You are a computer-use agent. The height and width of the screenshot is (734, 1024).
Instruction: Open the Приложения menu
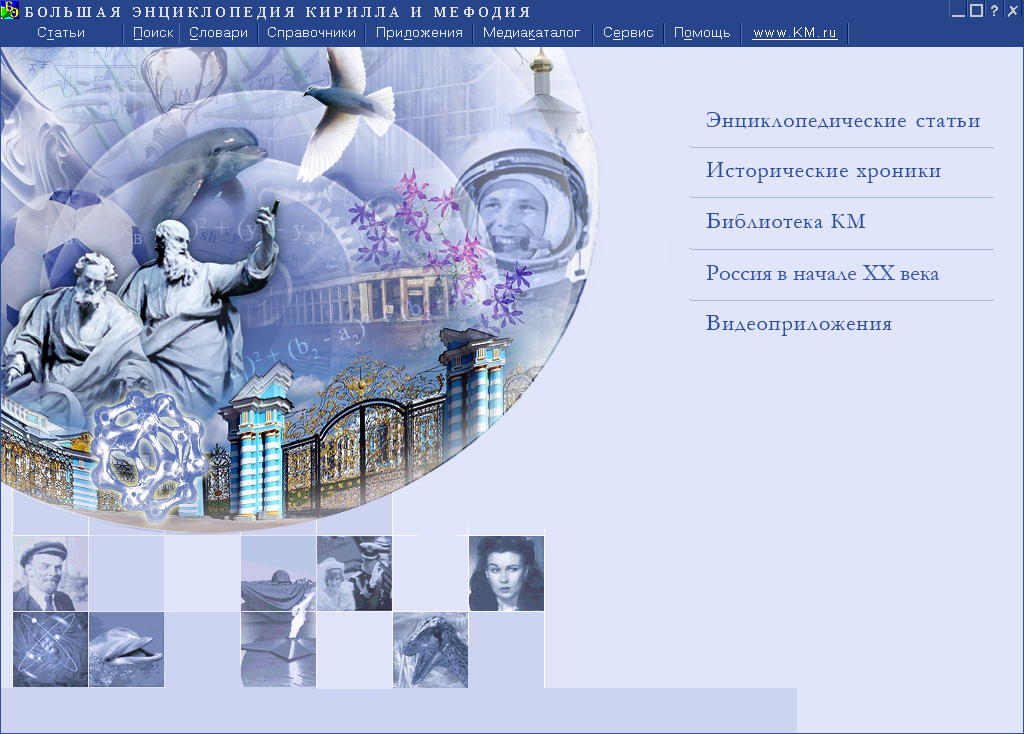(417, 32)
